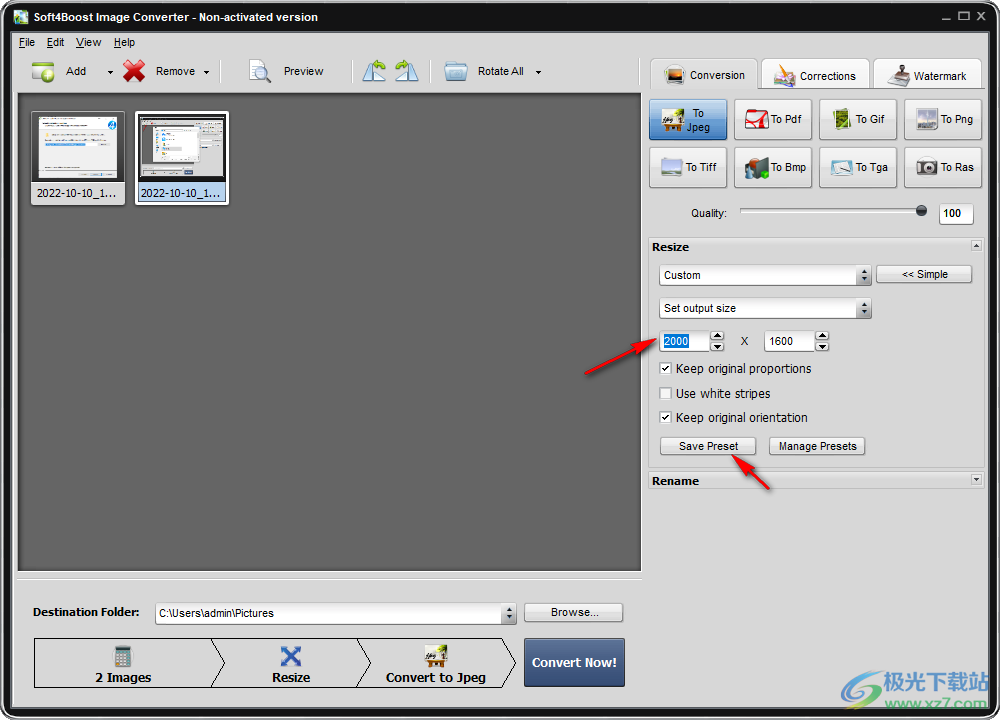The image size is (1000, 720).
Task: Click the << Simple button
Action: click(924, 274)
